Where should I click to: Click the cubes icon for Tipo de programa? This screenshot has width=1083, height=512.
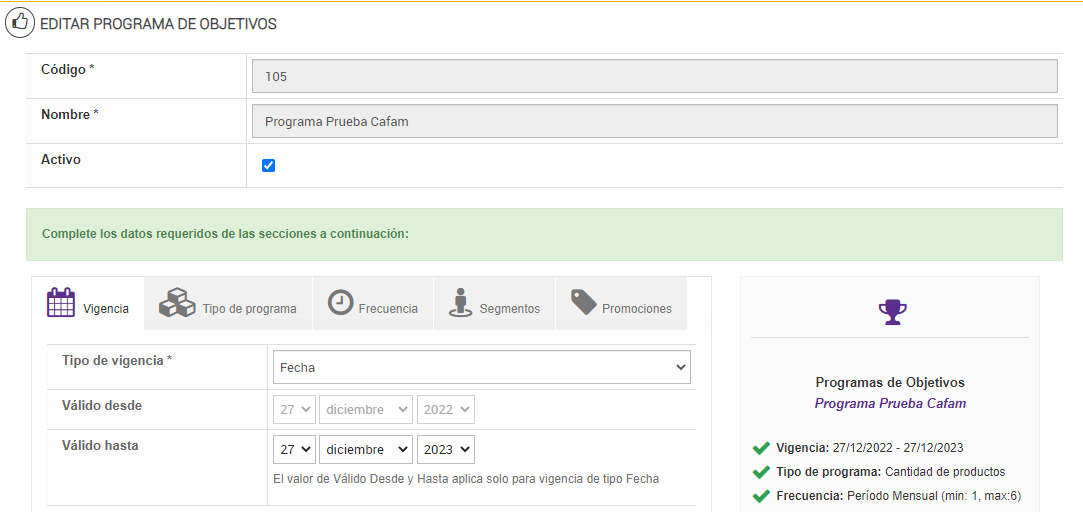(x=177, y=303)
